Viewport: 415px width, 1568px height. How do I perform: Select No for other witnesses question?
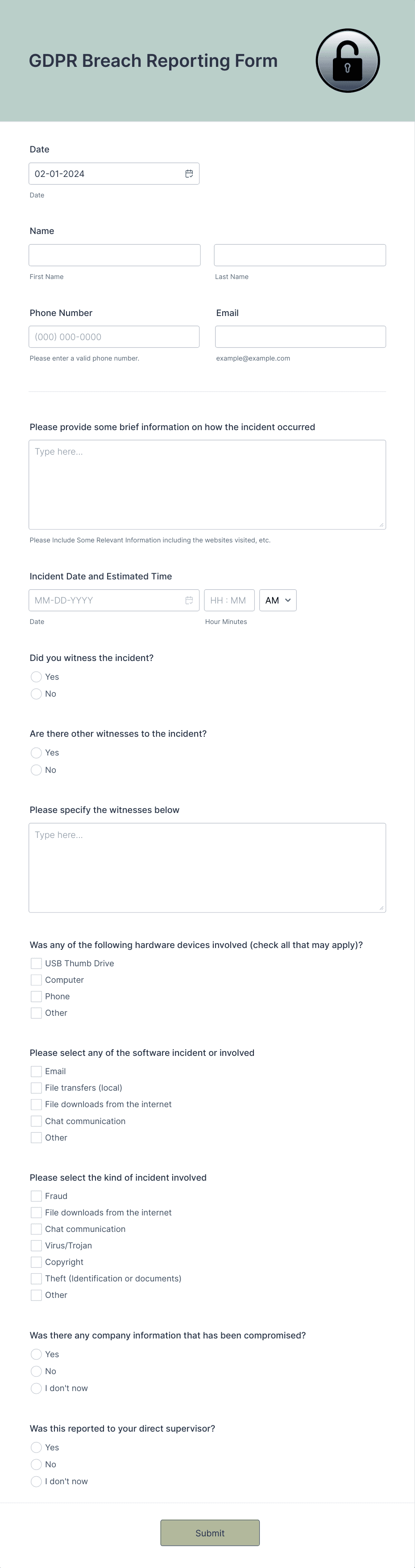point(36,770)
